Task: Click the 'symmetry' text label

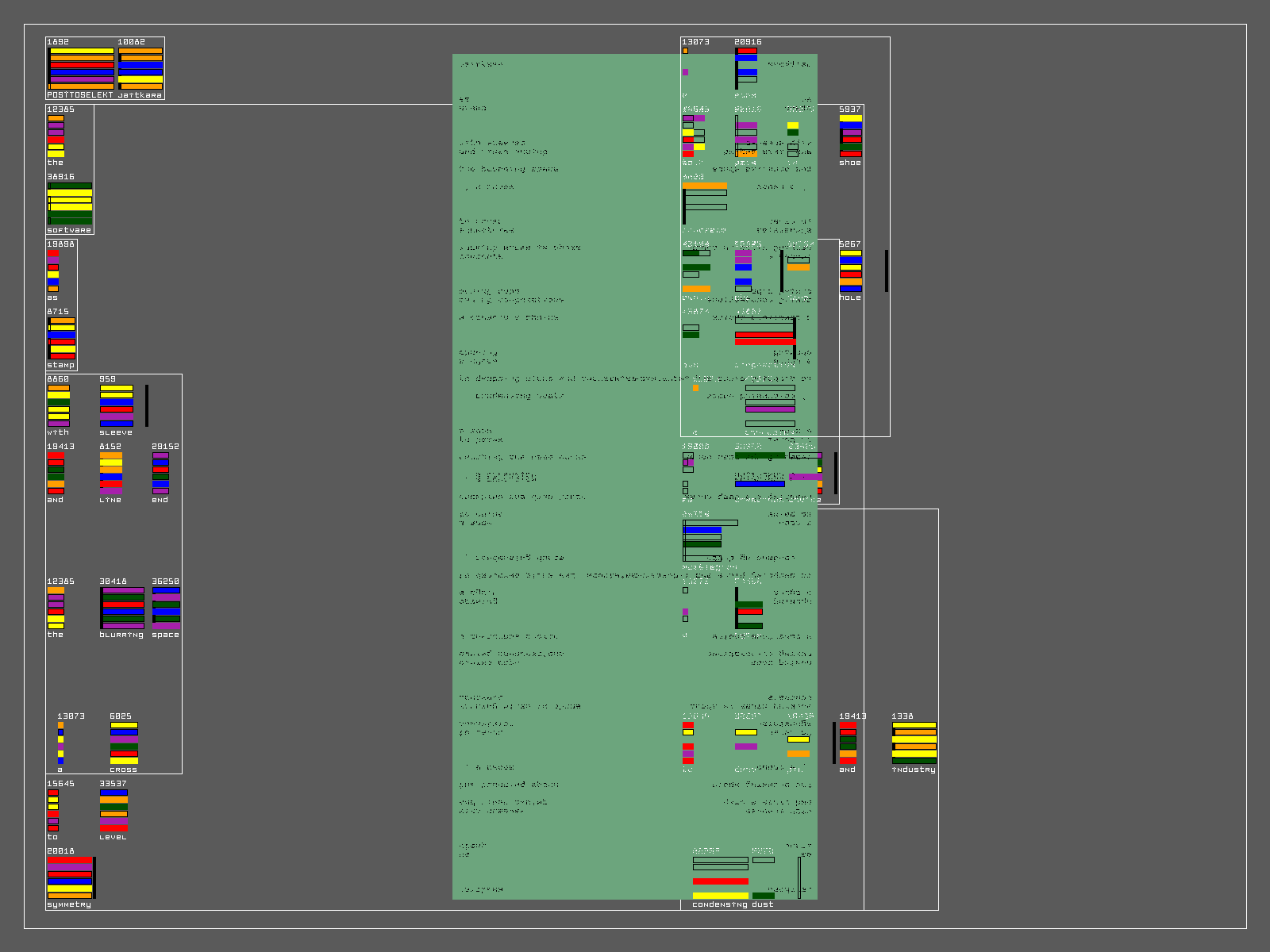Action: [x=69, y=904]
